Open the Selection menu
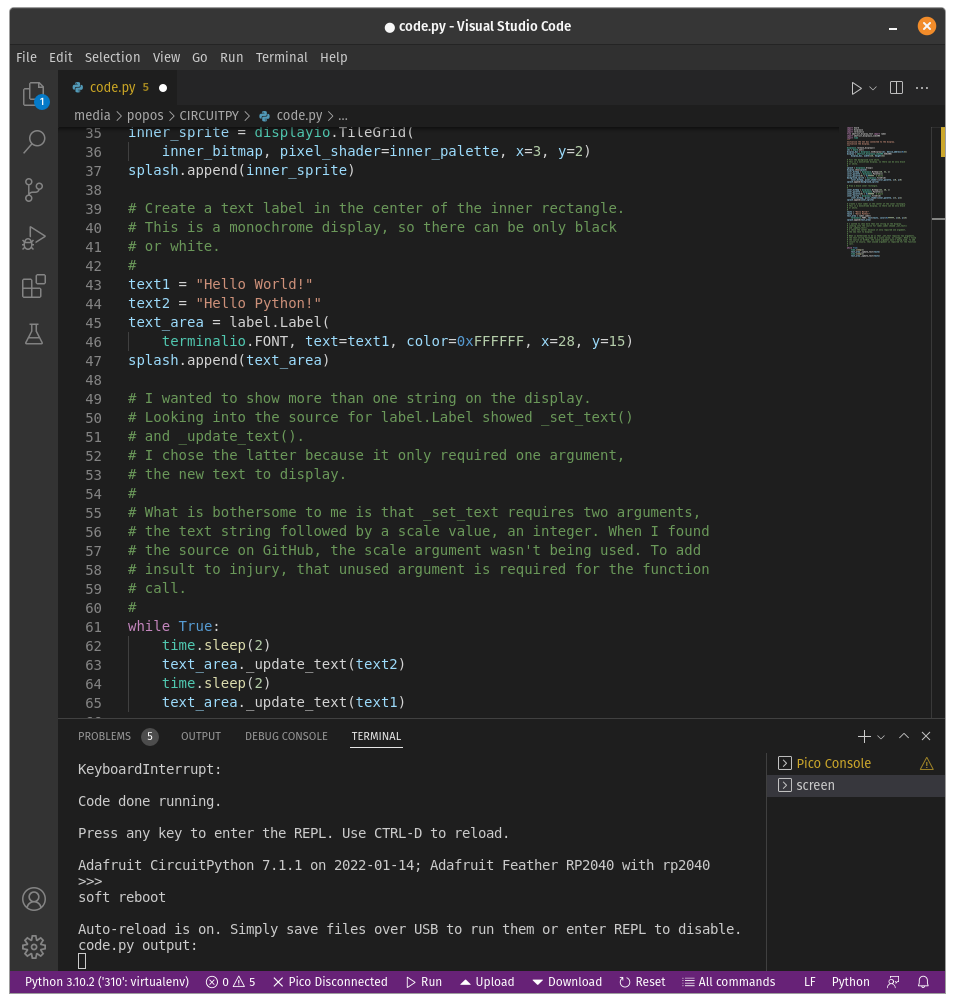The width and height of the screenshot is (955, 1003). point(113,58)
